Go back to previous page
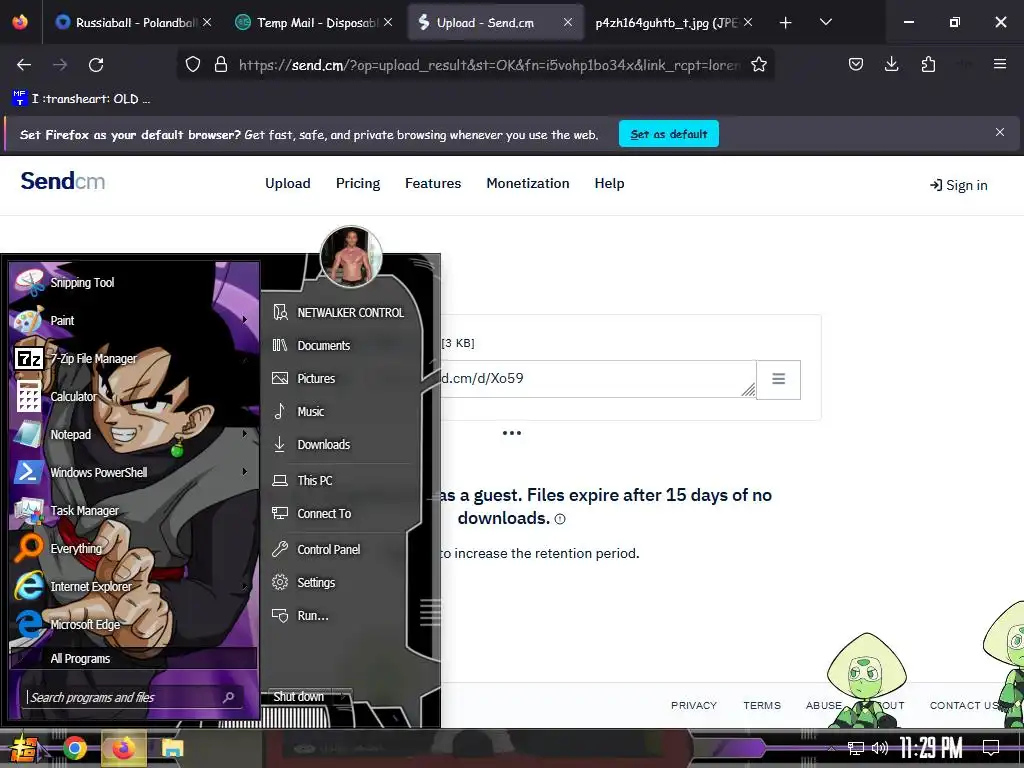1024x768 pixels. pyautogui.click(x=24, y=65)
